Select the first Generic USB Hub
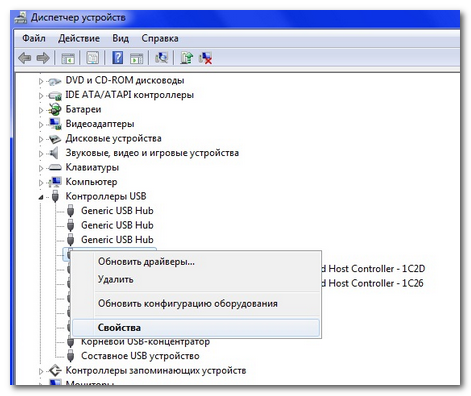Image resolution: width=471 pixels, height=396 pixels. tap(117, 211)
